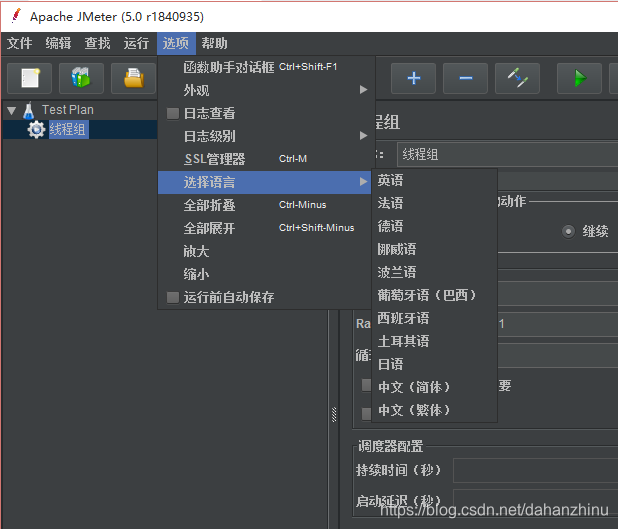
Task: Choose 全部展开 menu item
Action: [264, 228]
